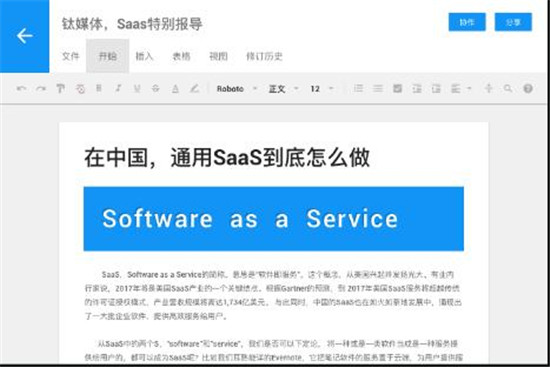Click the paragraph starting with 从SaaS中的两个S
Viewport: 550px width, 367px height.
tap(274, 350)
